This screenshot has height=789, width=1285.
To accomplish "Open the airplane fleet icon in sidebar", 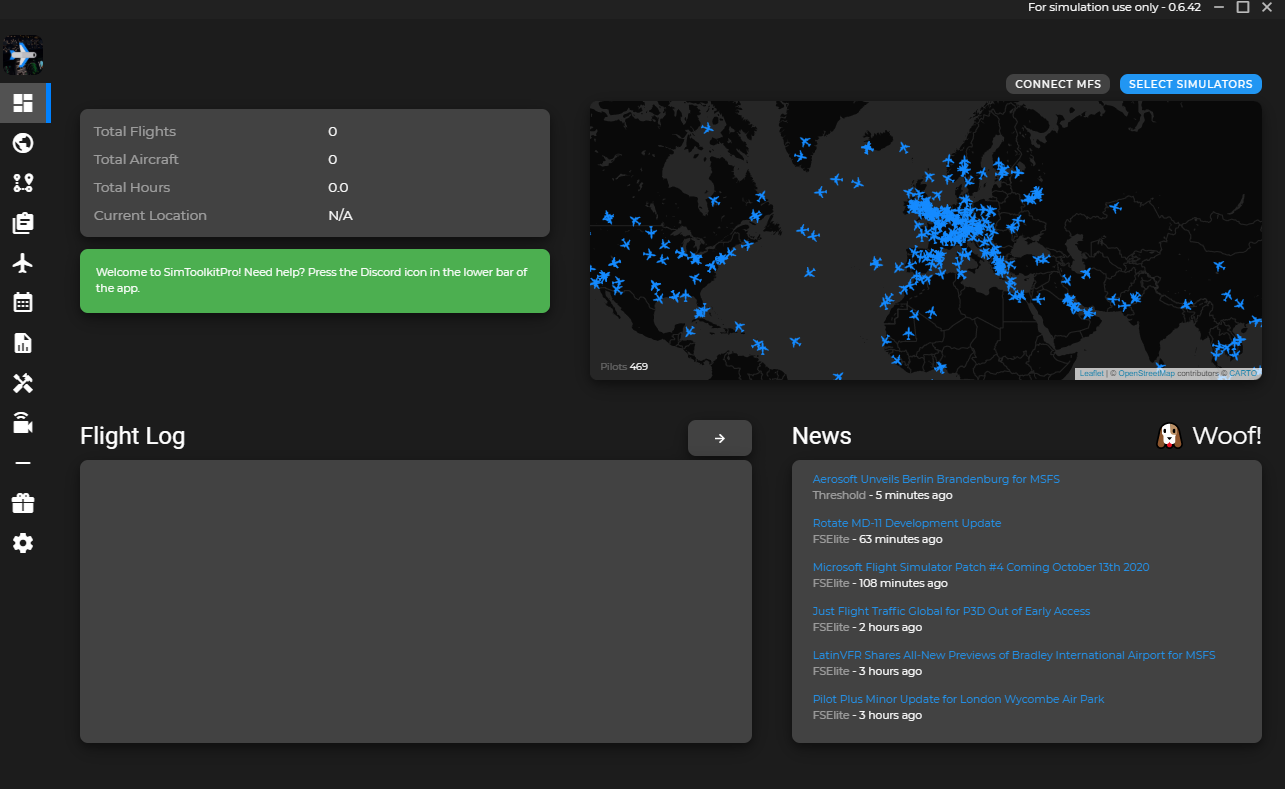I will (x=23, y=263).
